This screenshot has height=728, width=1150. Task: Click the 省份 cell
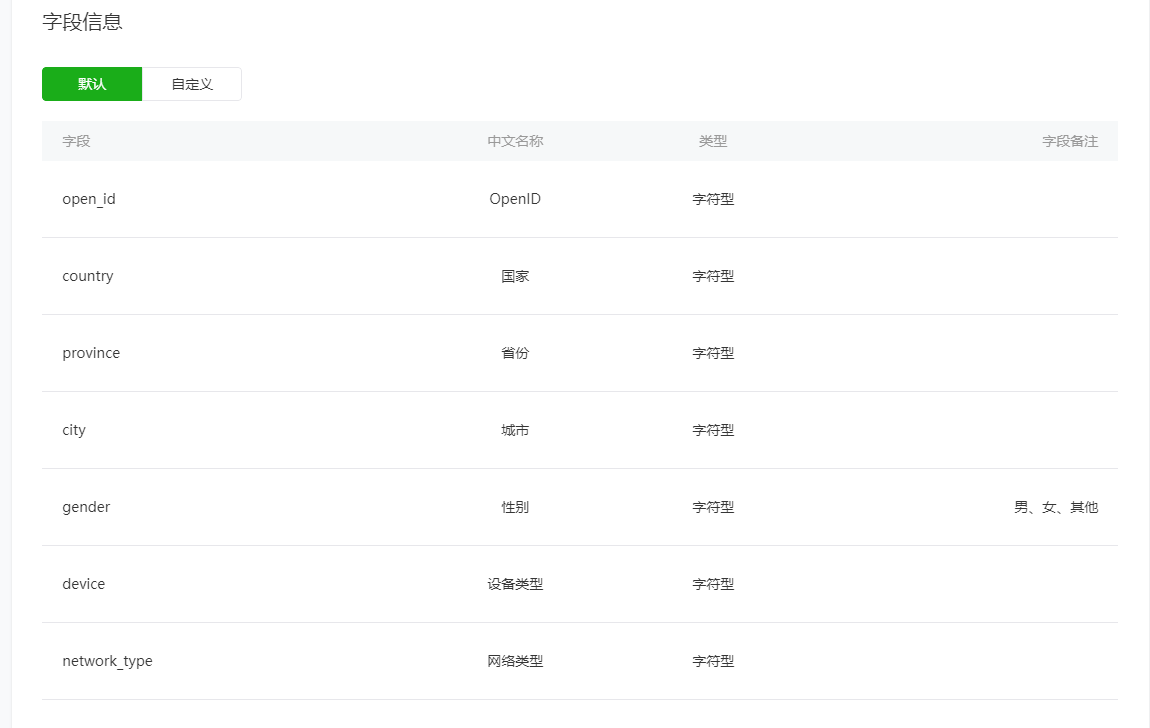(515, 353)
